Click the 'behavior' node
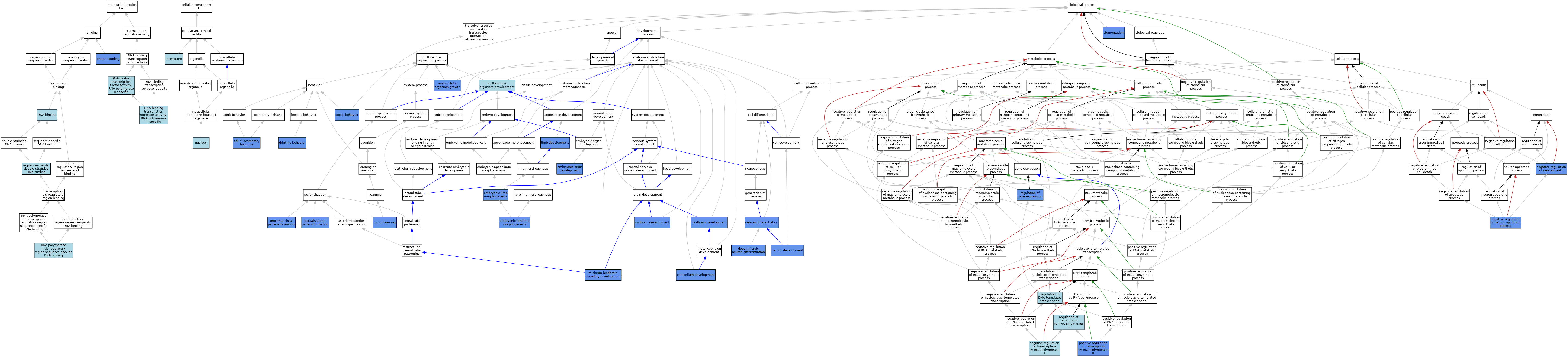1568x357 pixels. point(315,85)
